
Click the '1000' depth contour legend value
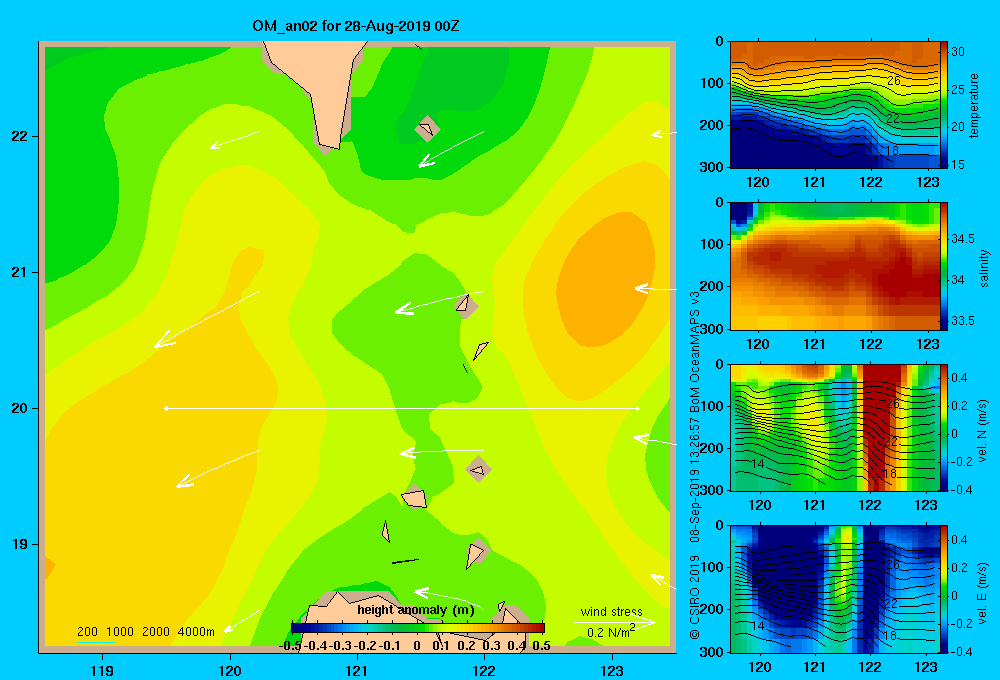point(120,632)
